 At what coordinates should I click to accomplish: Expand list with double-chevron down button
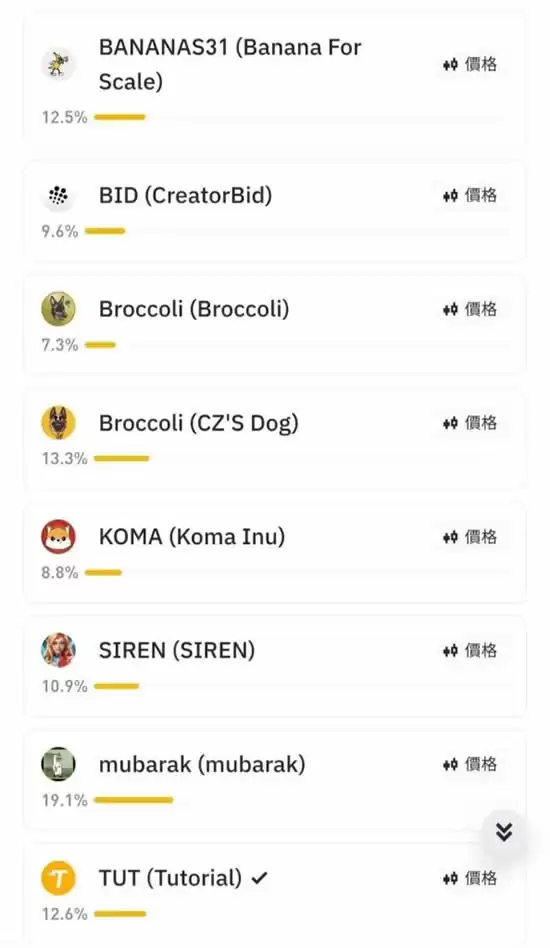point(504,833)
